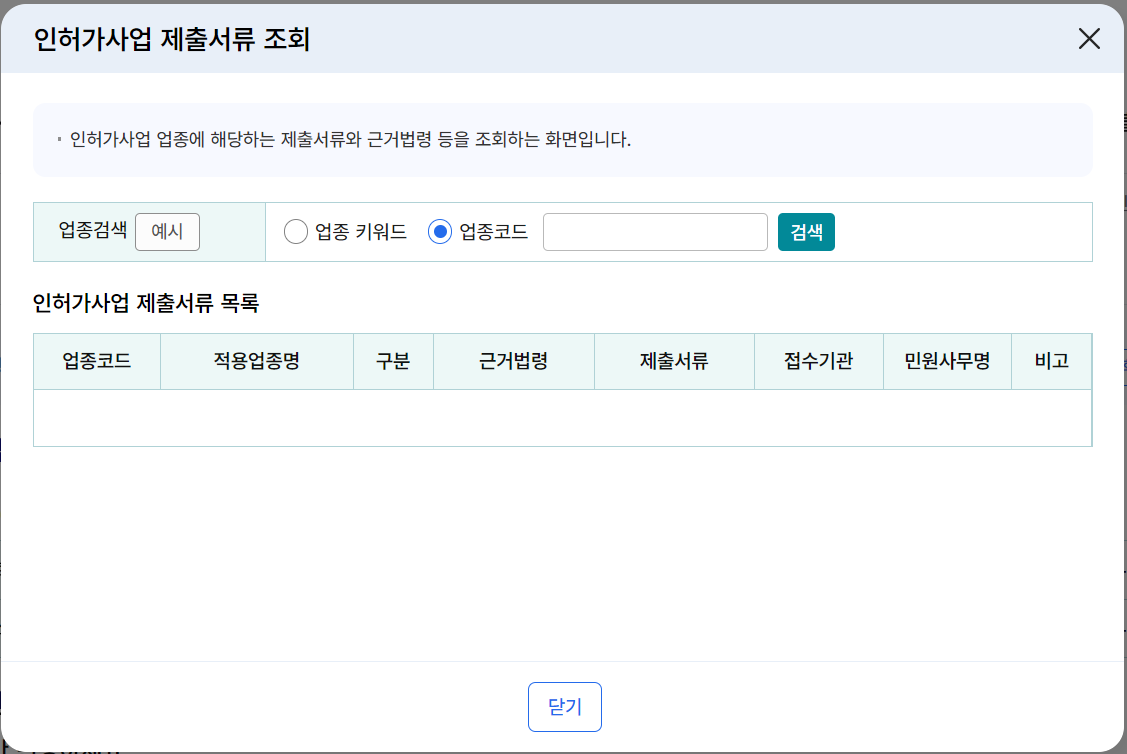Click the 접수기관 column header

click(x=819, y=361)
